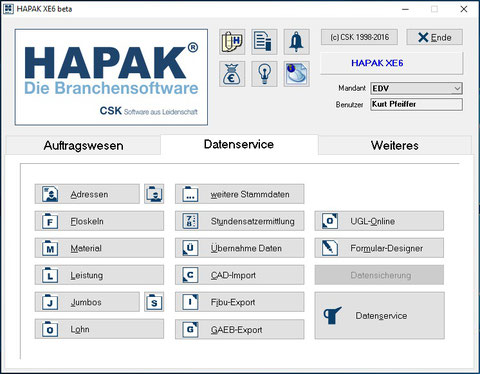Minimize the HAPAK XE6 beta window
480x374 pixels.
[405, 9]
